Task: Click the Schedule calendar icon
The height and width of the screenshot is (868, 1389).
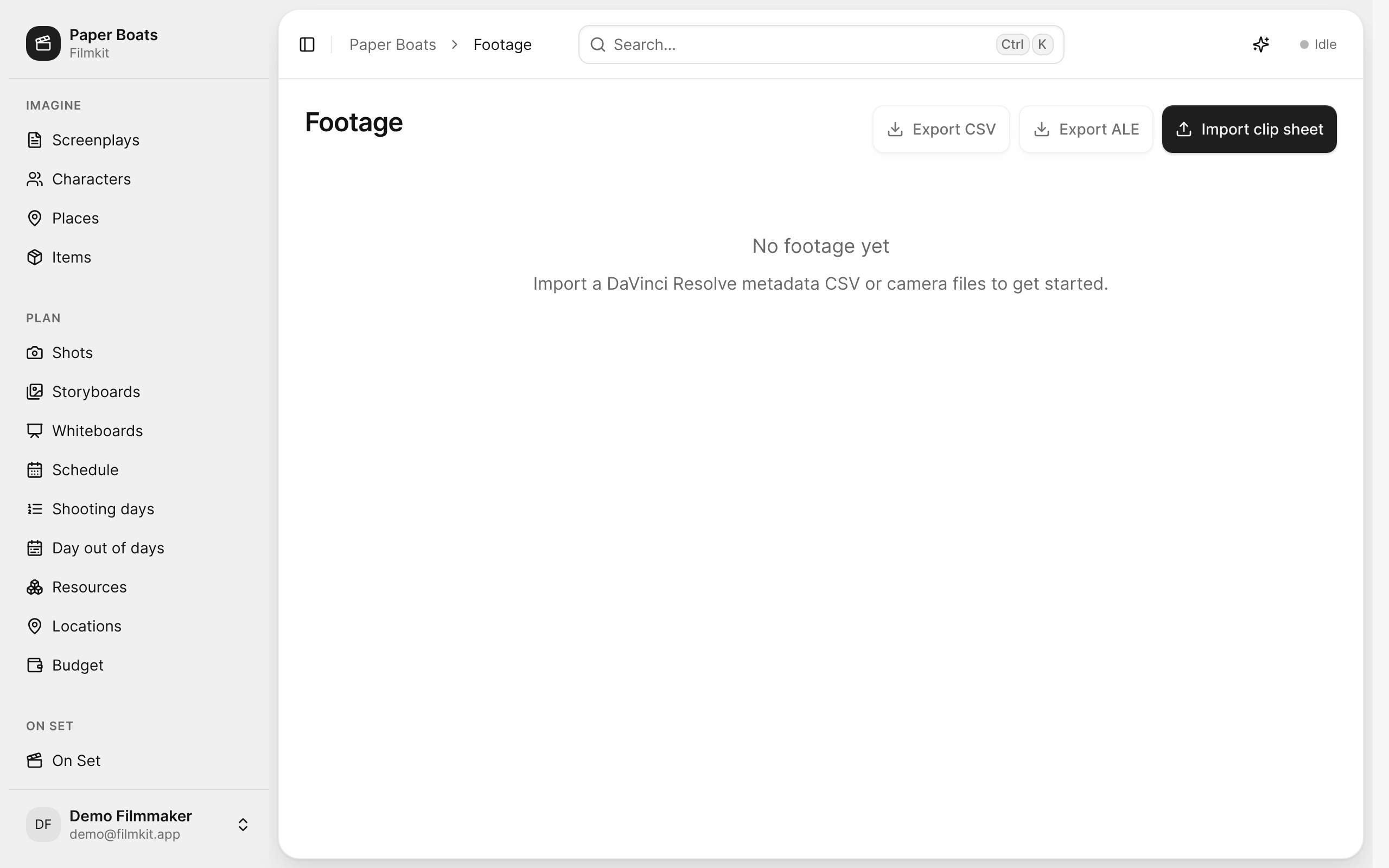Action: (34, 470)
